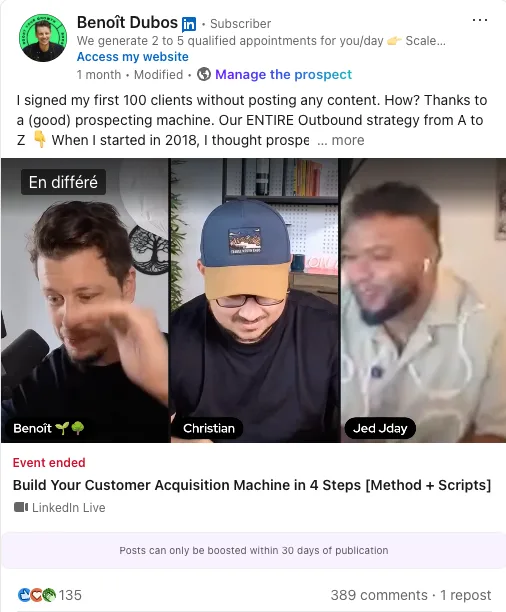
Task: Click the 'Manage the prospect' link
Action: pos(283,74)
